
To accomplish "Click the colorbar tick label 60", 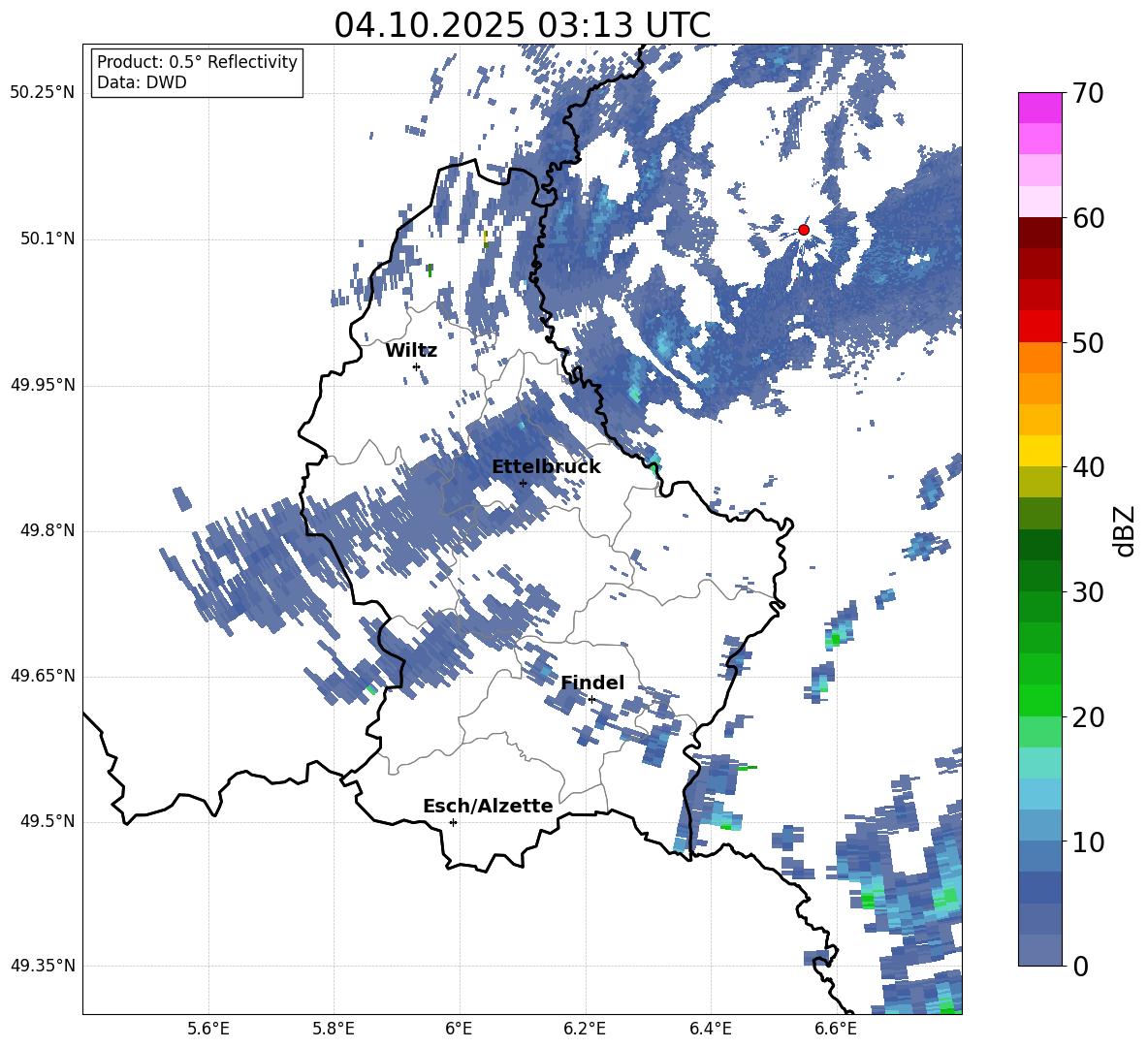I will [1089, 218].
